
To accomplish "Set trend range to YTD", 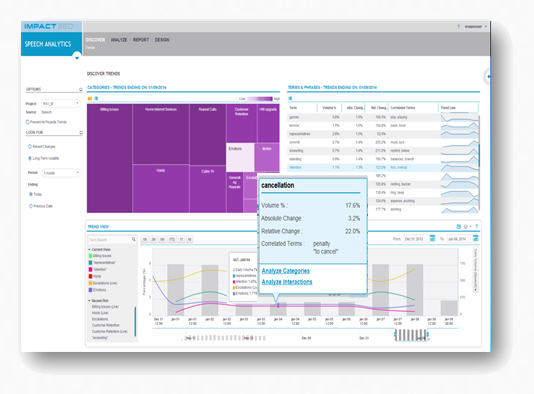I will pos(171,239).
